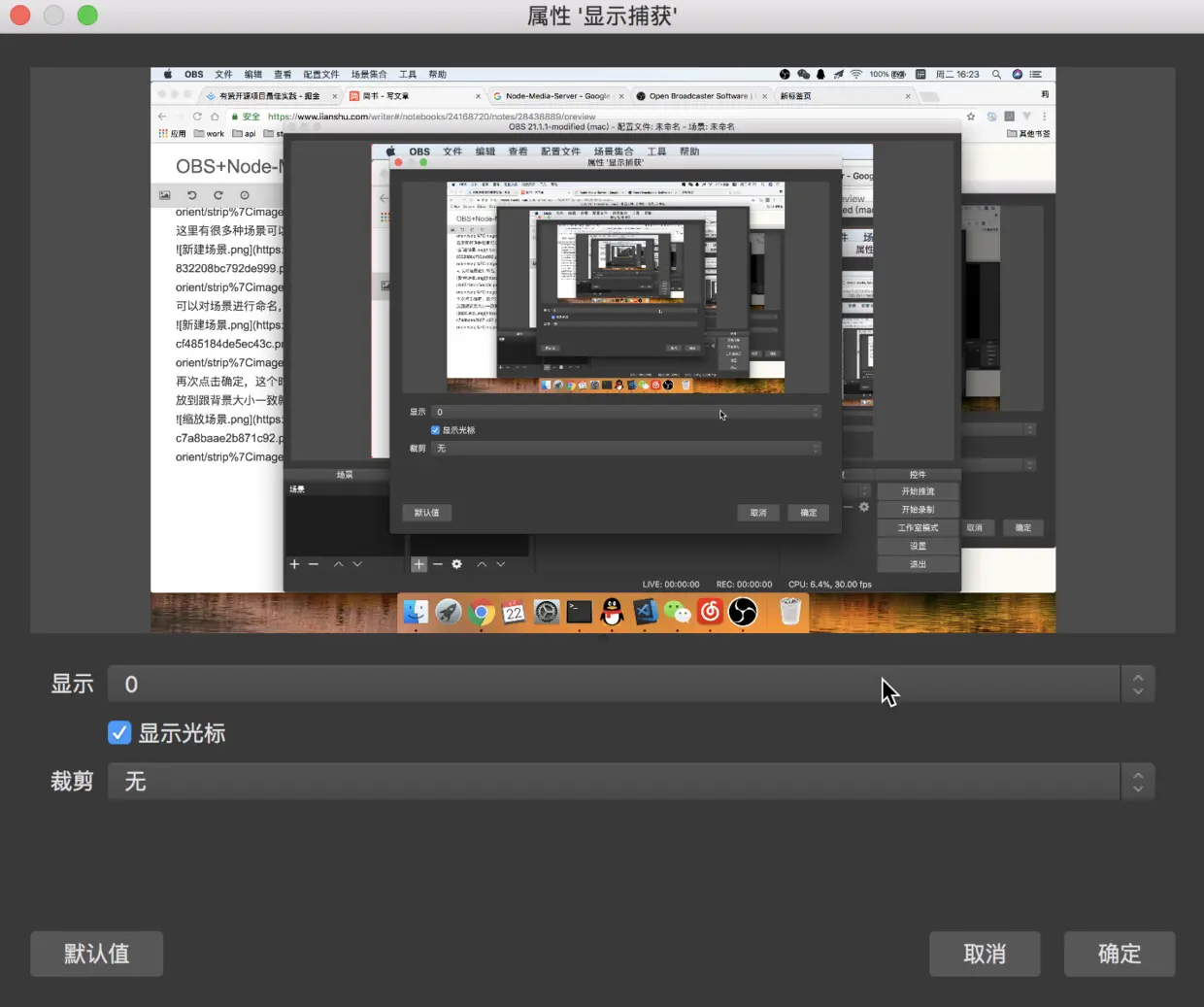Click the Apple logo in previewed menu bar
Screen dimensions: 1204x1007
(x=168, y=75)
